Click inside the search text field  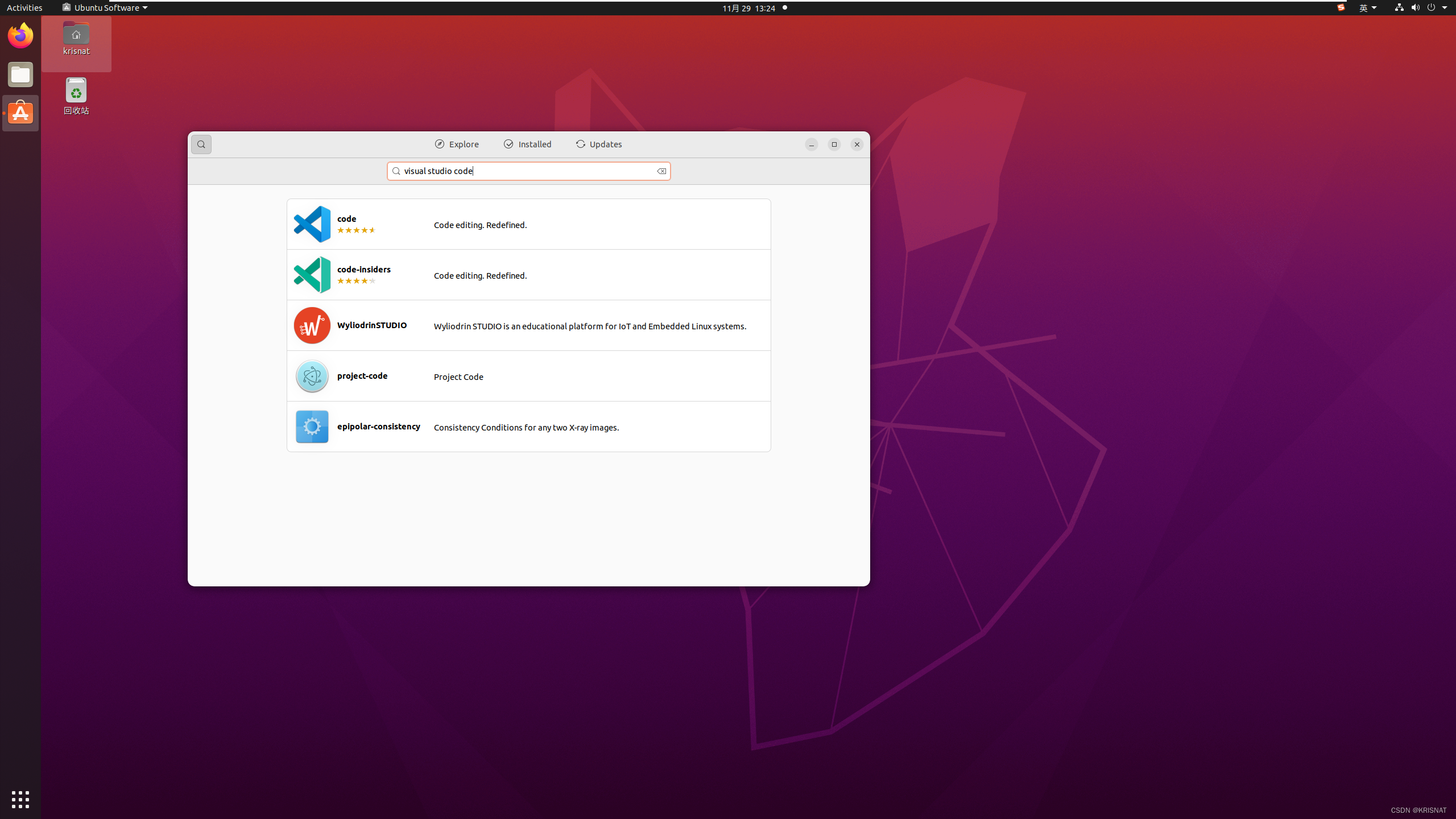[528, 171]
